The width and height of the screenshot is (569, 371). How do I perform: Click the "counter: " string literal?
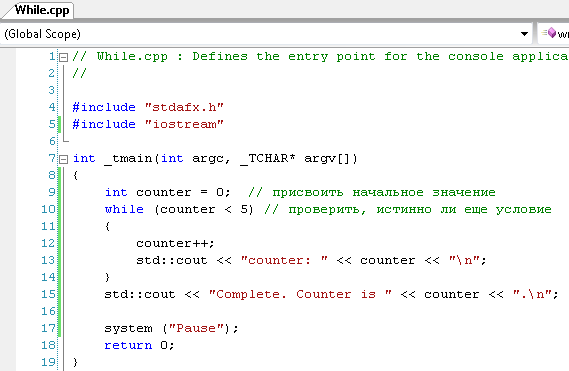(284, 260)
